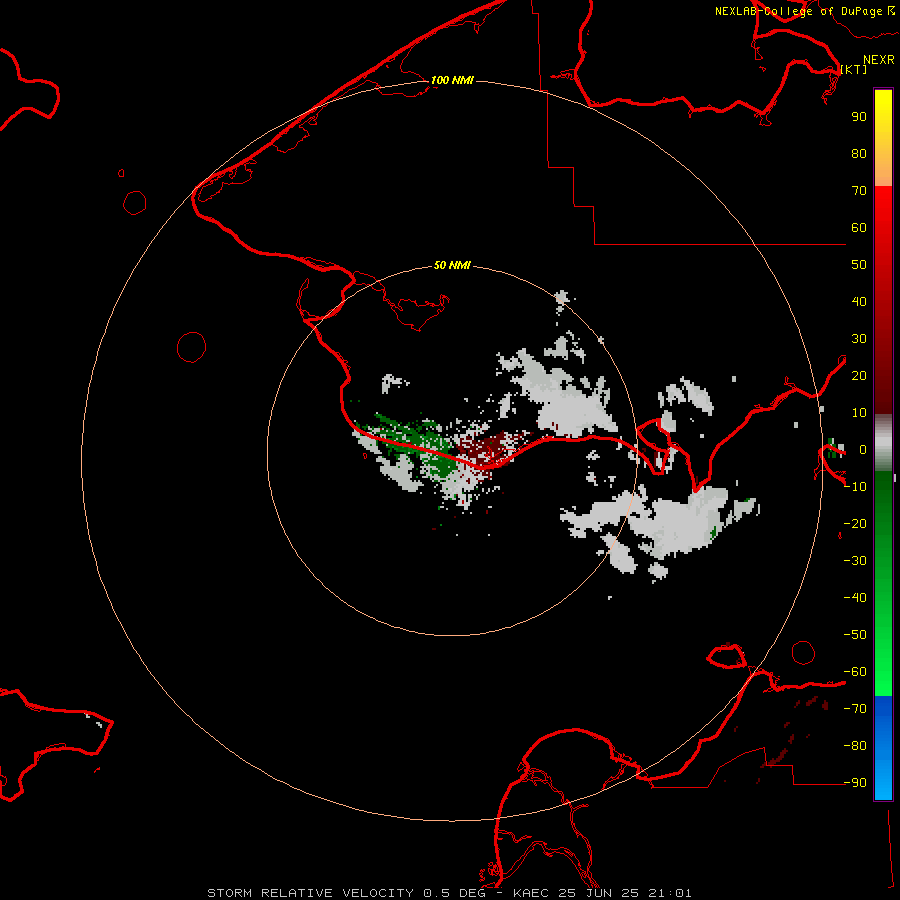
Task: Click the 20 value on velocity scale
Action: (x=859, y=375)
